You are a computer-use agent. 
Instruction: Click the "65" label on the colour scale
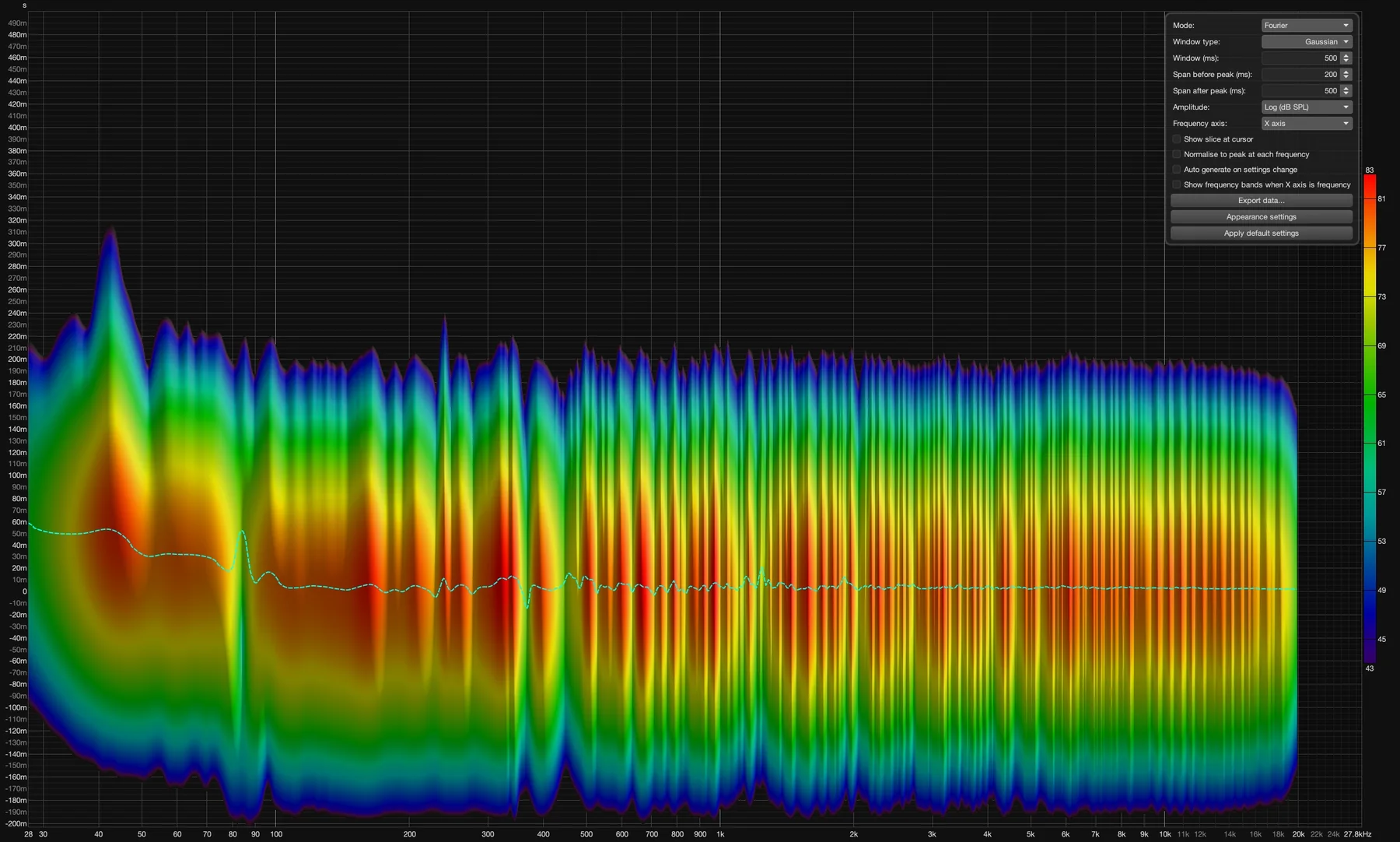click(1382, 395)
